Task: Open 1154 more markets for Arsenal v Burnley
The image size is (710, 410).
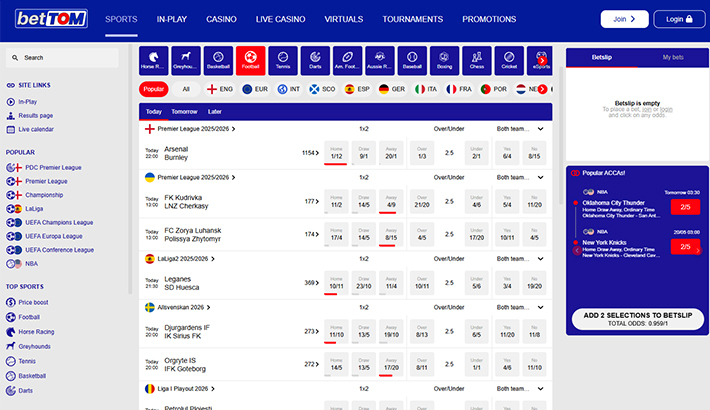Action: 310,153
